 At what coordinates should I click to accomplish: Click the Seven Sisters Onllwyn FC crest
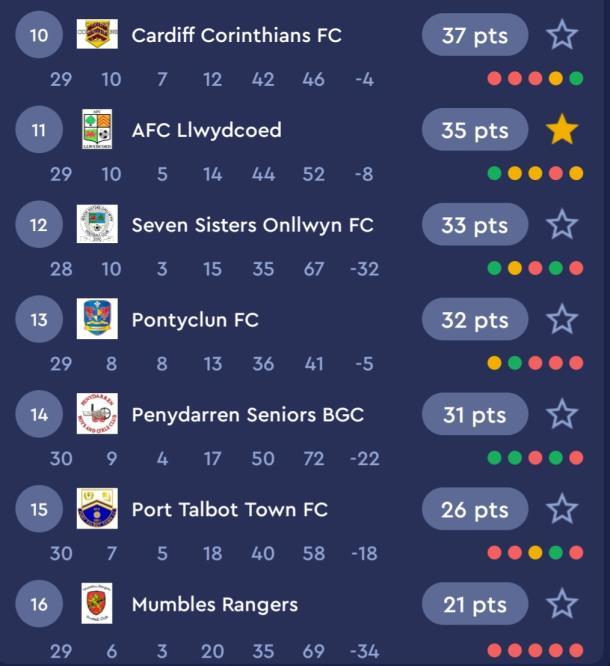[x=97, y=224]
